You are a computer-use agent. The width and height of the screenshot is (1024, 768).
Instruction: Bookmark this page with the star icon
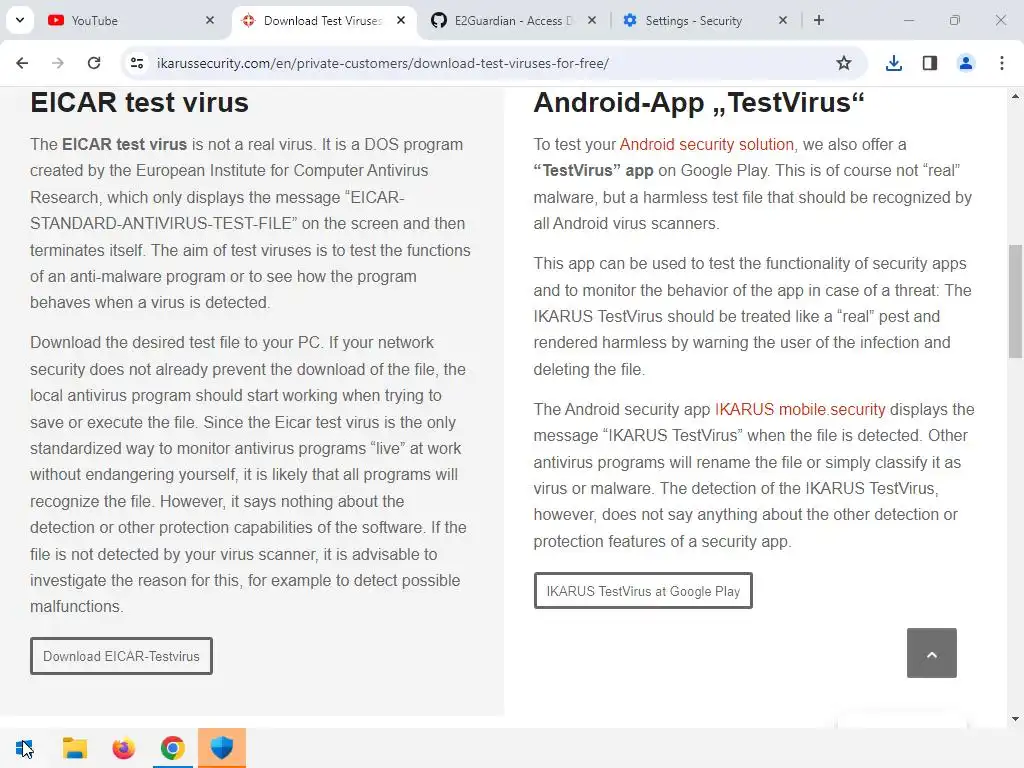pyautogui.click(x=844, y=63)
